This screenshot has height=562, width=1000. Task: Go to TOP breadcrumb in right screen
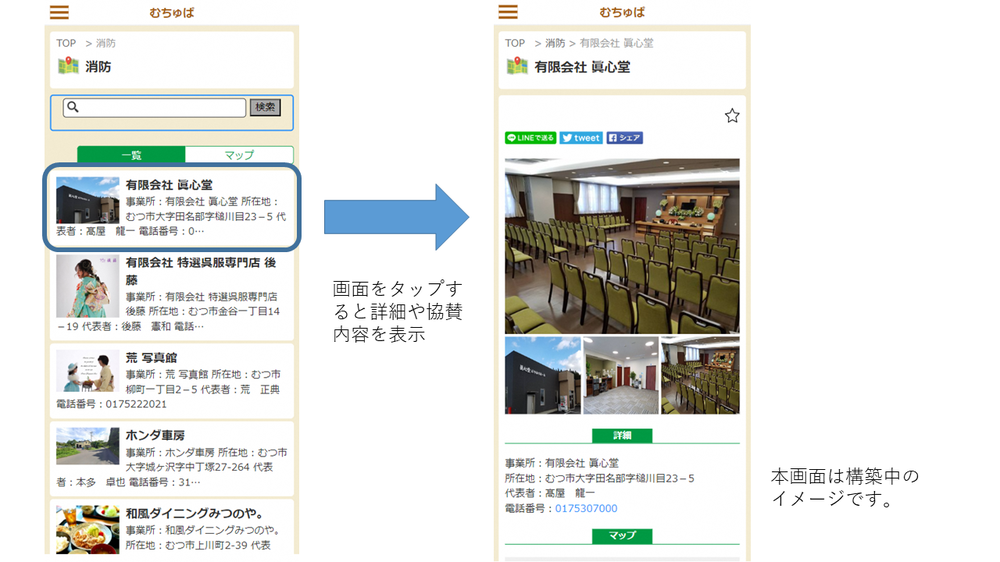point(515,43)
